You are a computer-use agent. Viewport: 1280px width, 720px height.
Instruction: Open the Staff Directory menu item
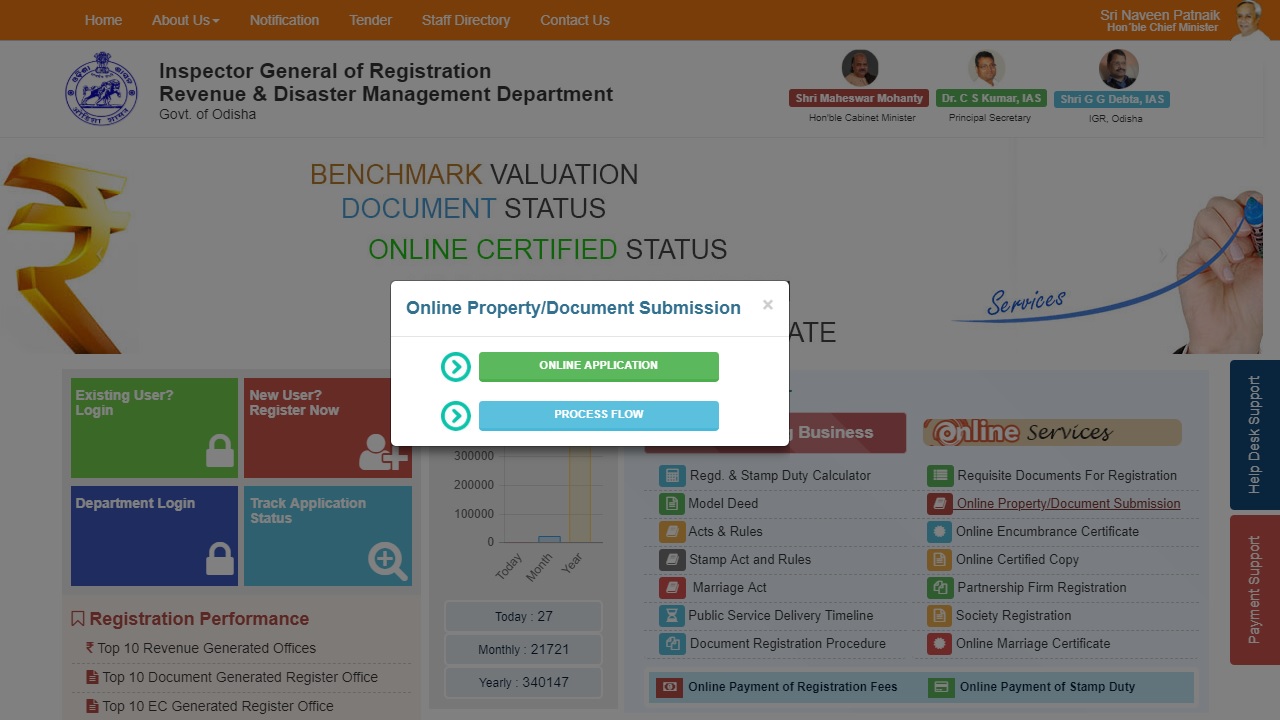(x=466, y=20)
